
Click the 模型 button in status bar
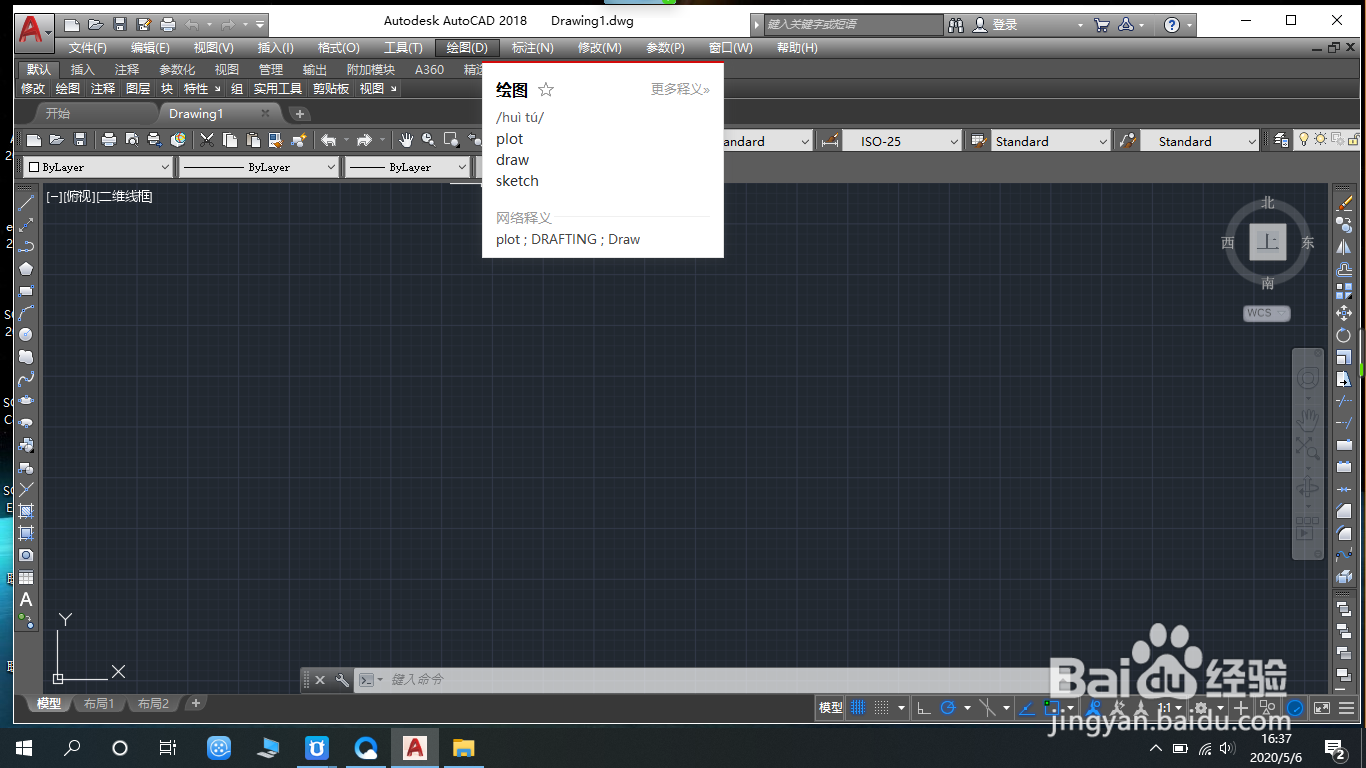coord(830,708)
